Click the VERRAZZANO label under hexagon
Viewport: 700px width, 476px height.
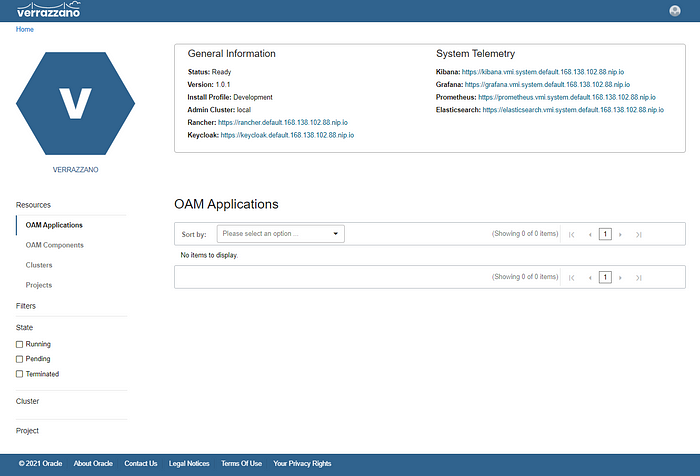tap(75, 170)
